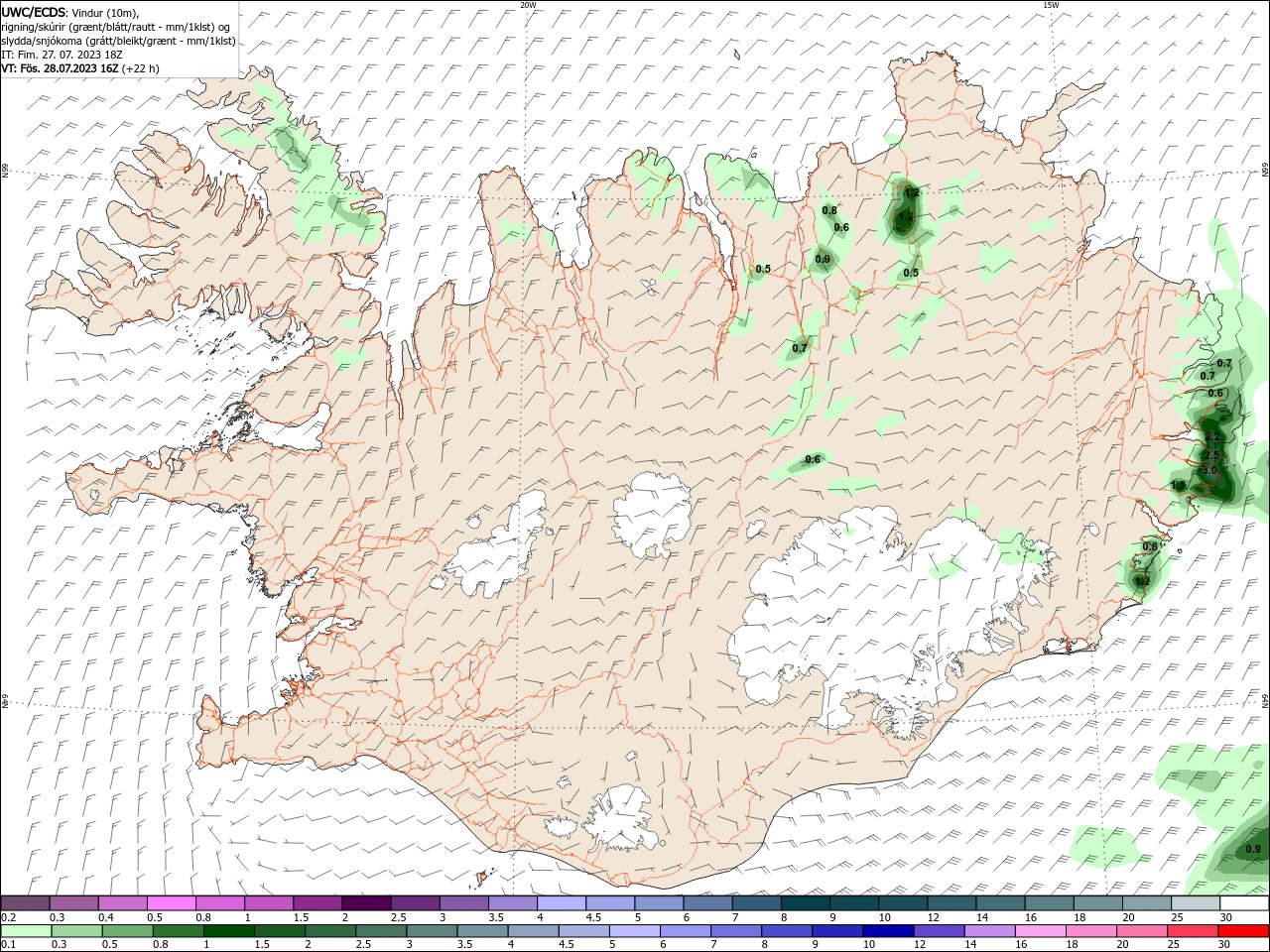Select upper legend pale grey swatch 25–30
The width and height of the screenshot is (1270, 952).
1196,902
